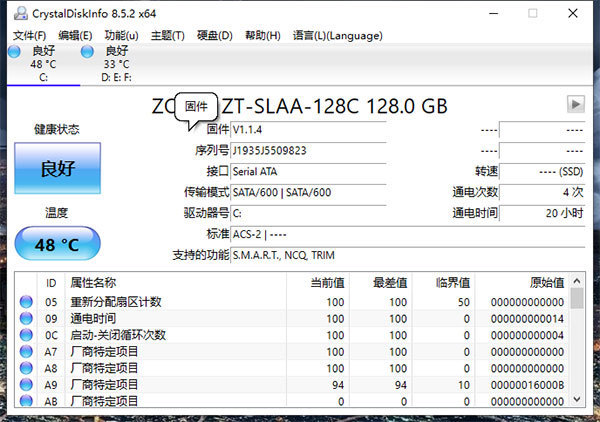Screen dimensions: 600x422
Task: Select the 厂商特定项目 name in row A9
Action: 104,385
